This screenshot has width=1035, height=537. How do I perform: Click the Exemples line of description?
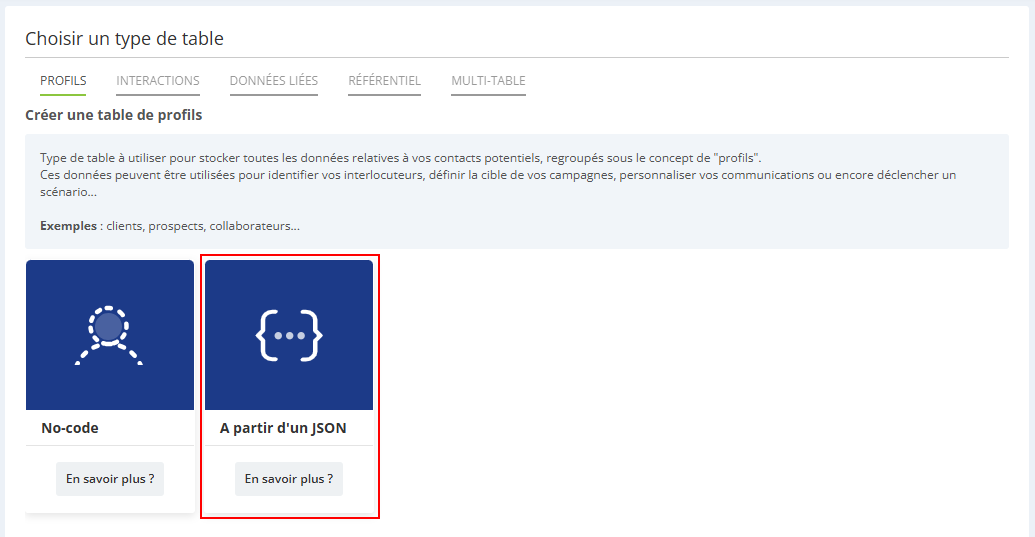coord(170,226)
